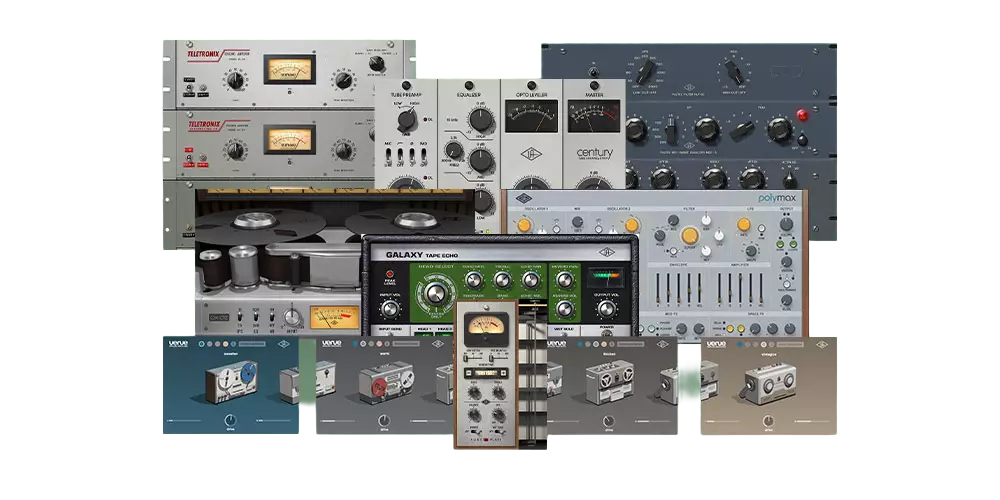Click the Century Tube Preamp gain knob
This screenshot has width=1000, height=500.
click(407, 120)
